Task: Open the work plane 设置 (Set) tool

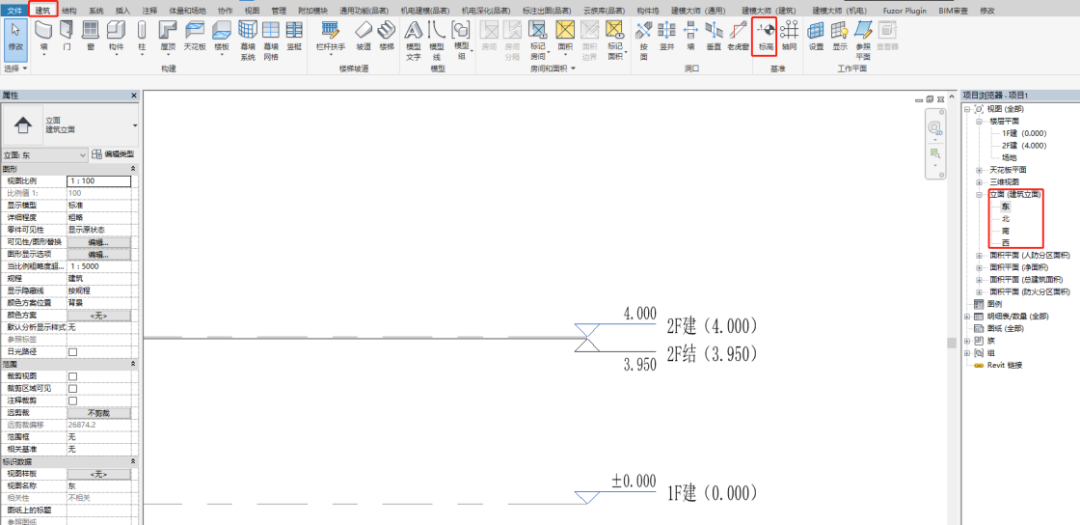Action: point(816,36)
